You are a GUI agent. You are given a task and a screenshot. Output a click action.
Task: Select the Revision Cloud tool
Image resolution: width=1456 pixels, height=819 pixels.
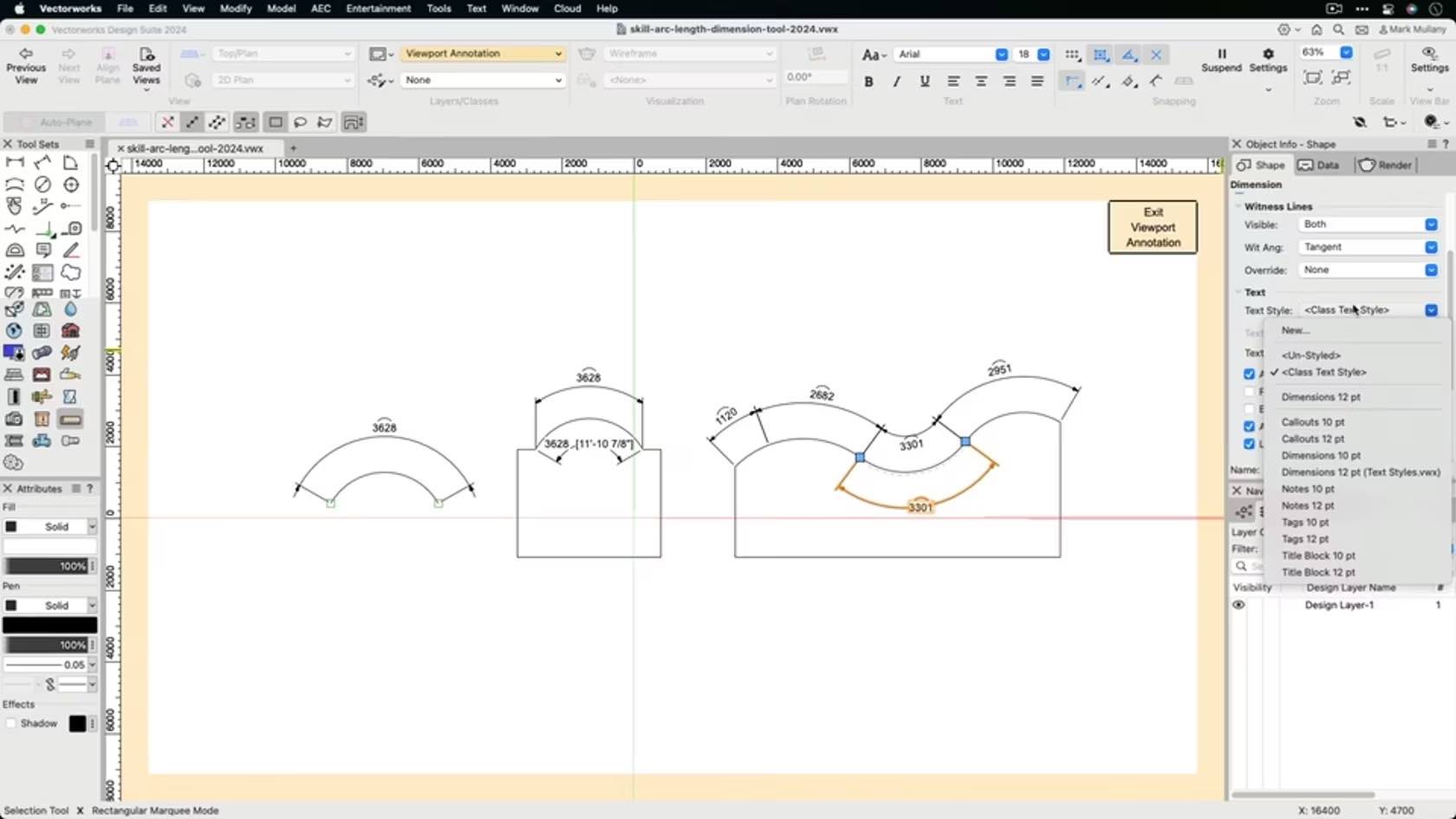pyautogui.click(x=70, y=273)
